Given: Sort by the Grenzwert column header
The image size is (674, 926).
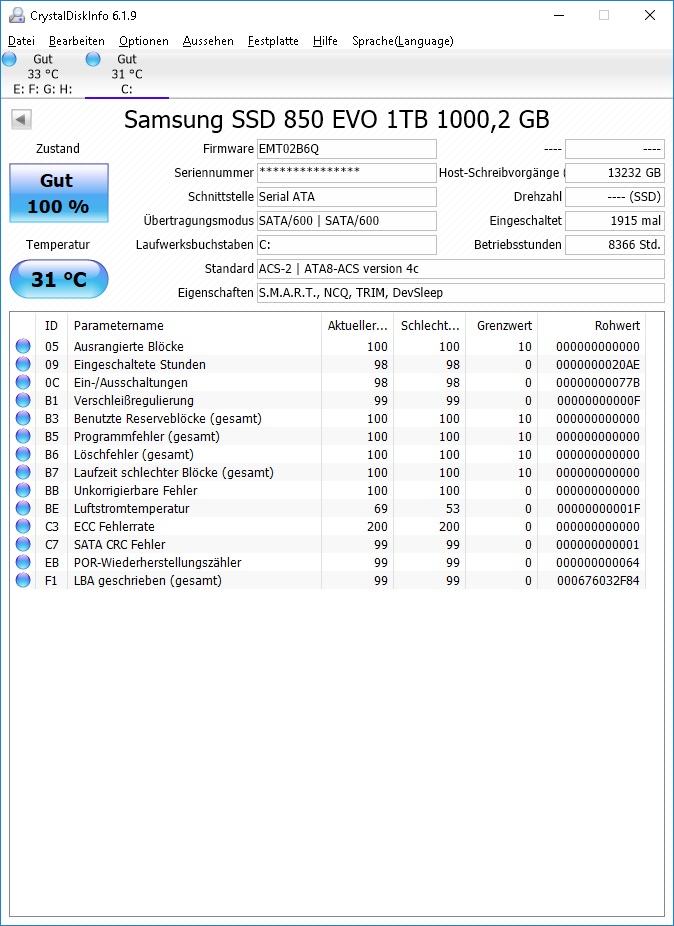Looking at the screenshot, I should pos(502,325).
